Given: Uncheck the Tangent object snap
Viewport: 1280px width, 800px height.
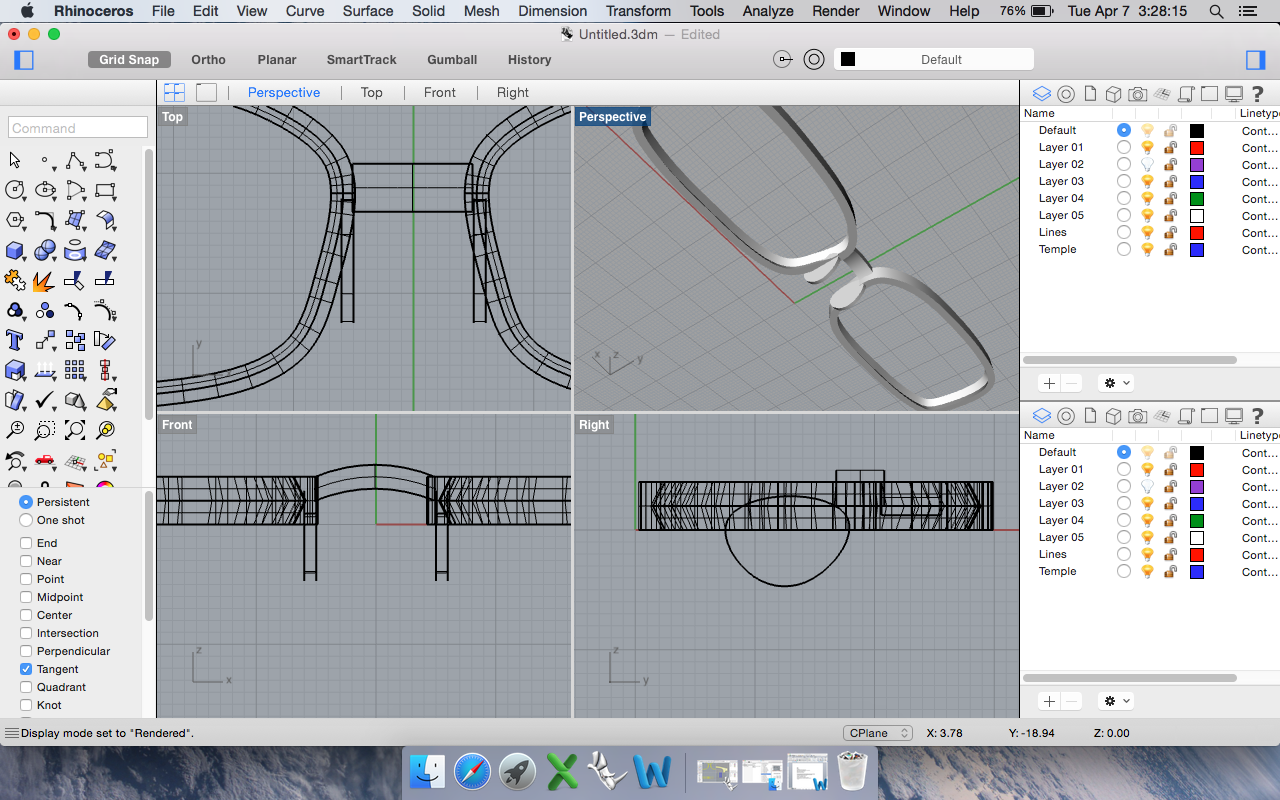Looking at the screenshot, I should click(x=26, y=669).
